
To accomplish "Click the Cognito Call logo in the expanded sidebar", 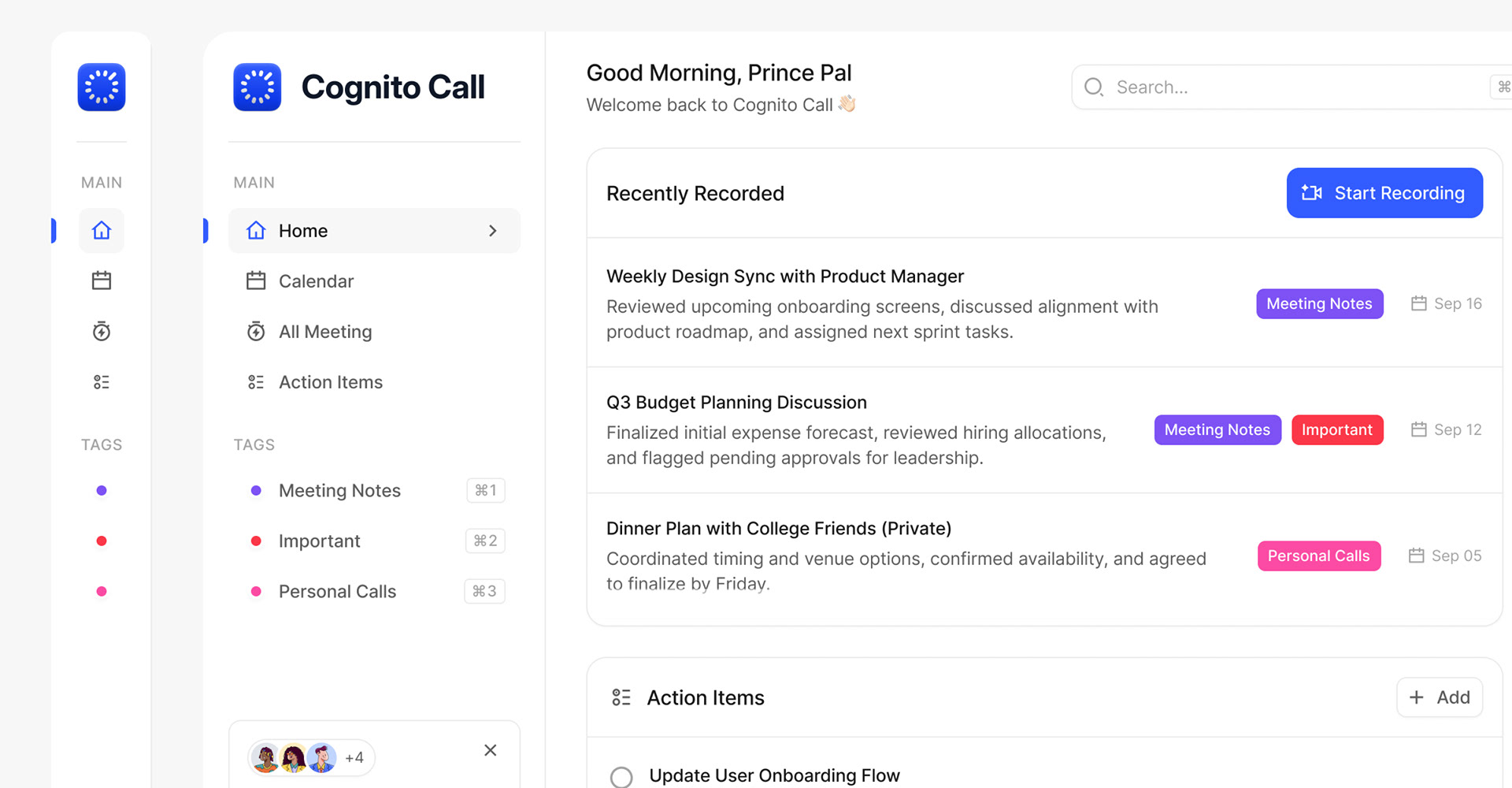I will (x=258, y=87).
